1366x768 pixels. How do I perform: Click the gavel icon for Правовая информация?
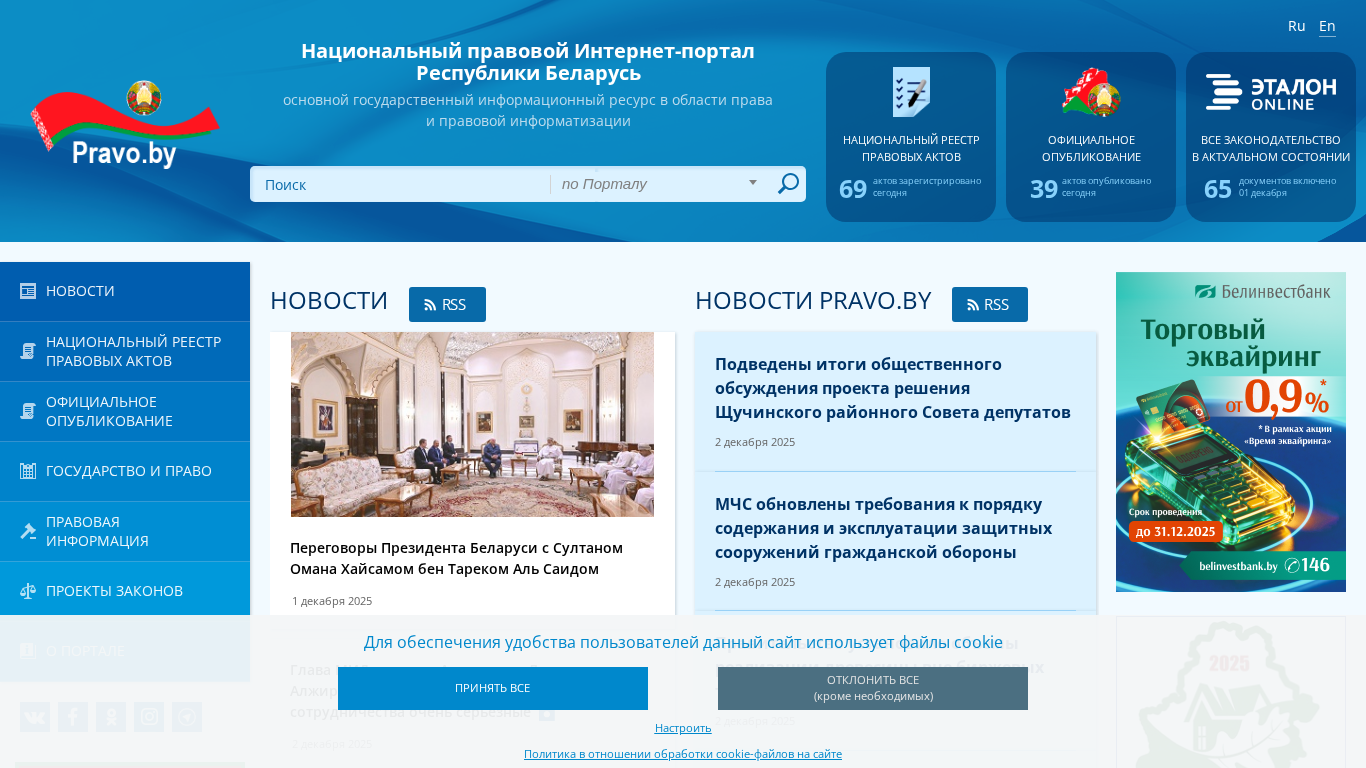click(28, 531)
